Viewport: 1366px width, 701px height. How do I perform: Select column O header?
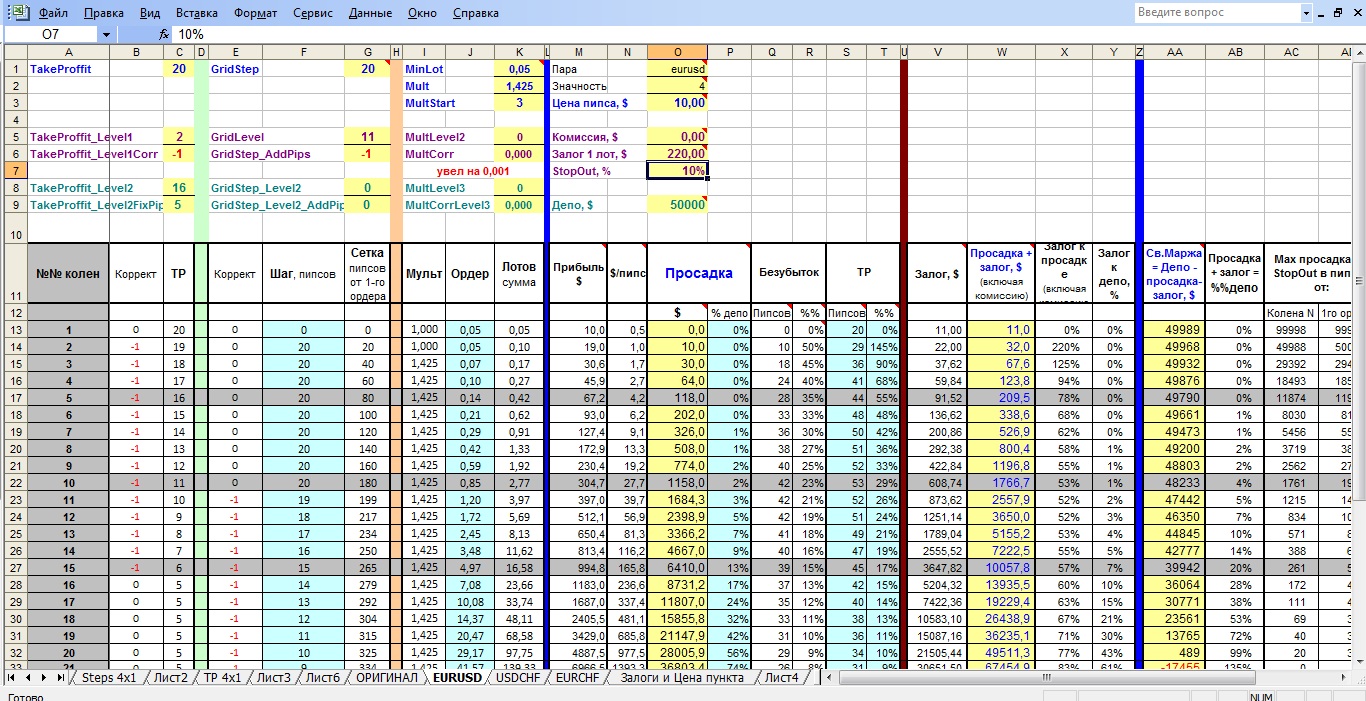coord(678,52)
